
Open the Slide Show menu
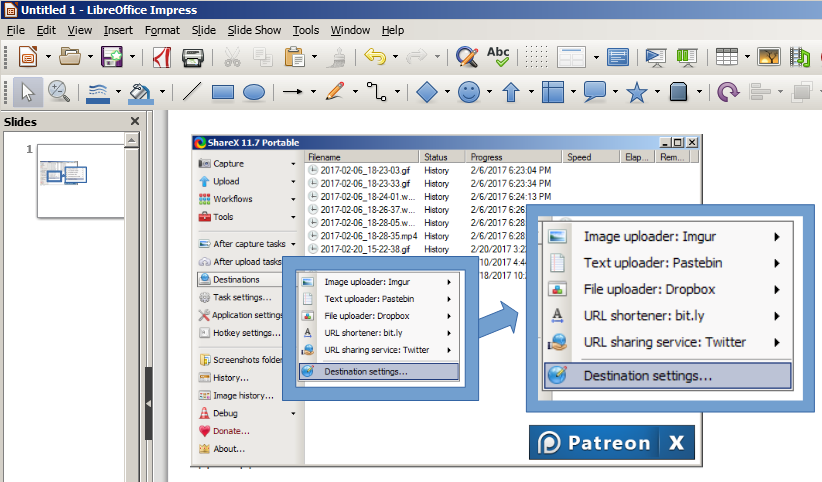(x=254, y=30)
